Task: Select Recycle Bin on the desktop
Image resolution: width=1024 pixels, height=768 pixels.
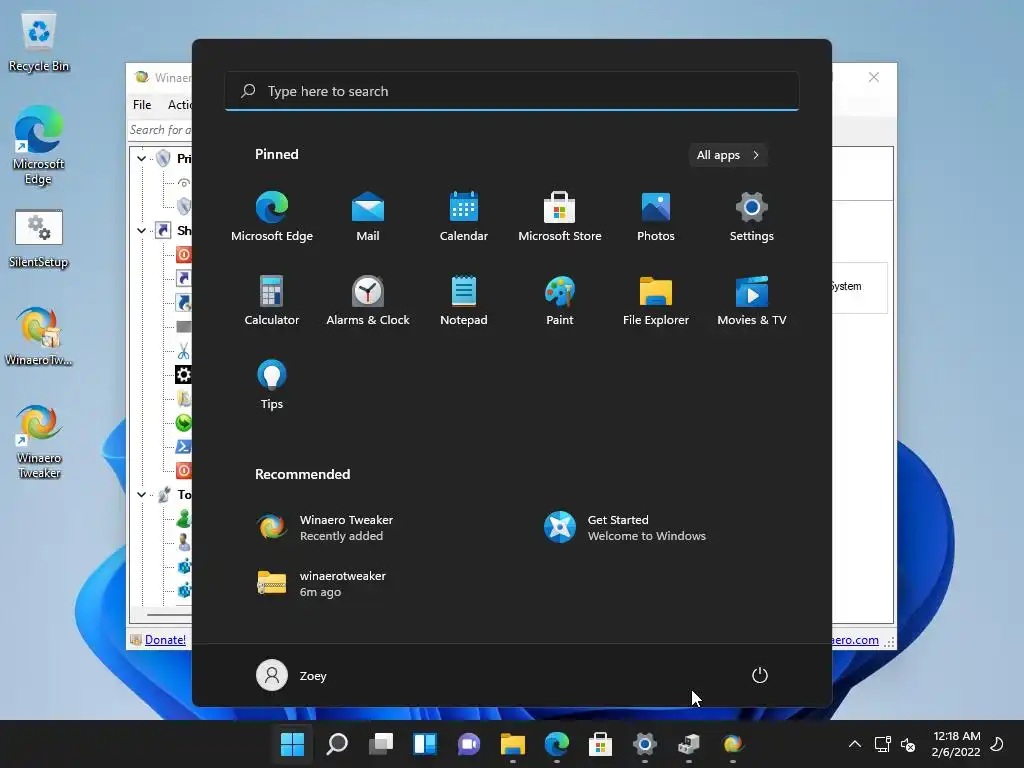Action: [39, 42]
